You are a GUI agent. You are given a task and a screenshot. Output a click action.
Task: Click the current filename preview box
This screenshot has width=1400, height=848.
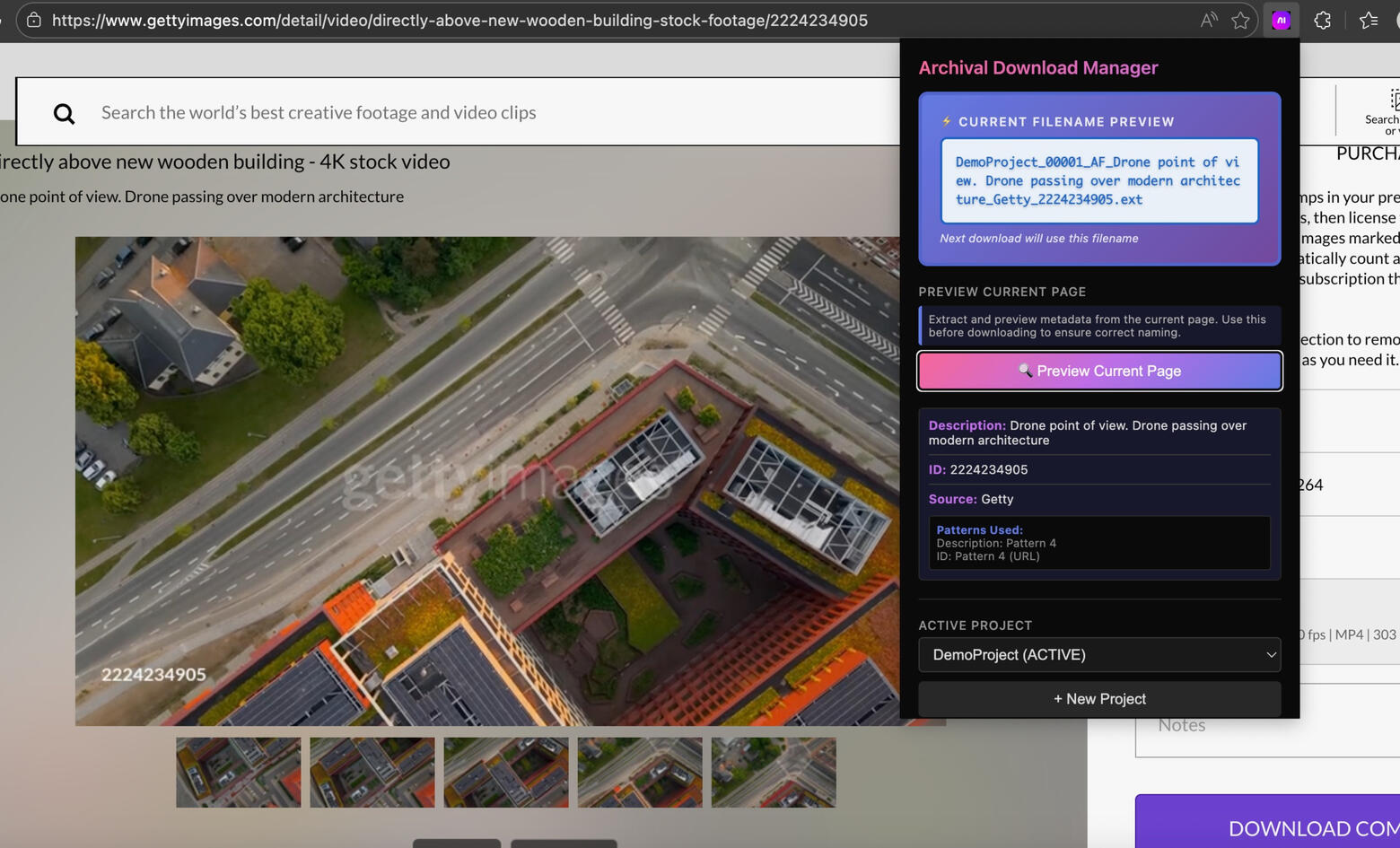pyautogui.click(x=1098, y=180)
